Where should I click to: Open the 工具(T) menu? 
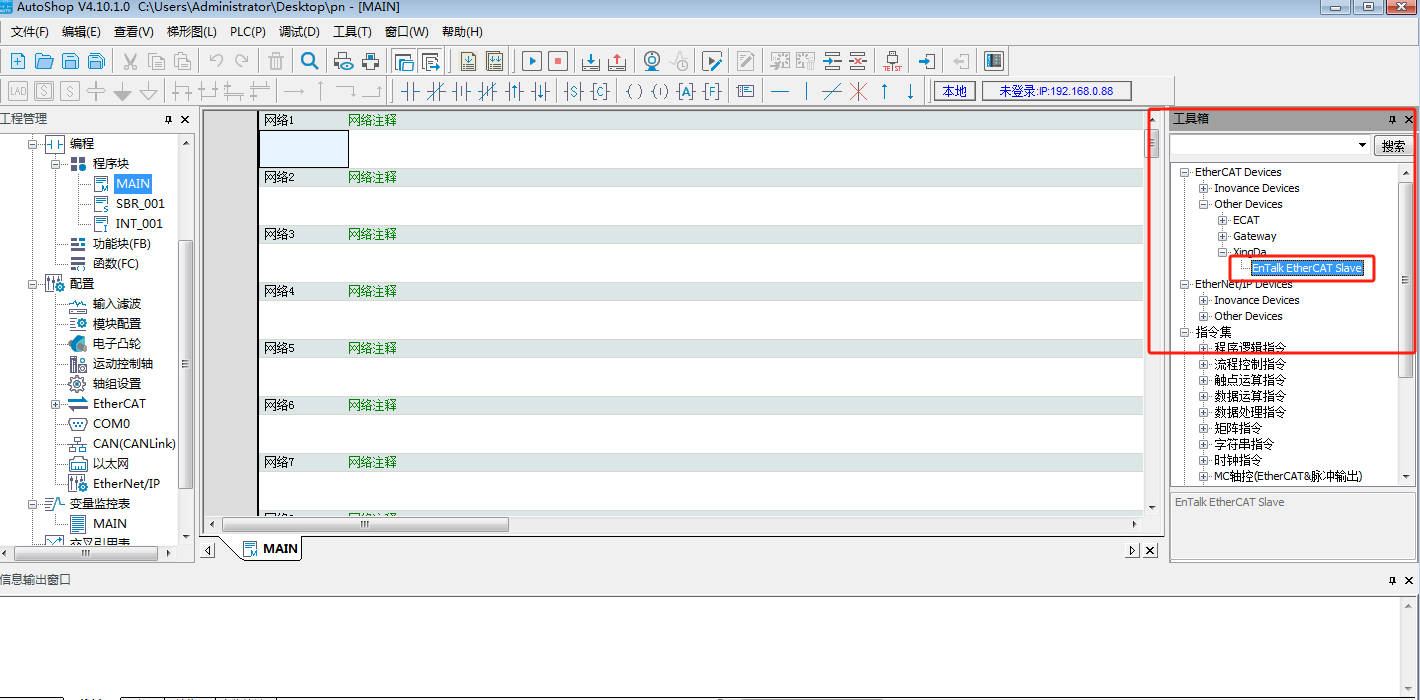point(352,32)
